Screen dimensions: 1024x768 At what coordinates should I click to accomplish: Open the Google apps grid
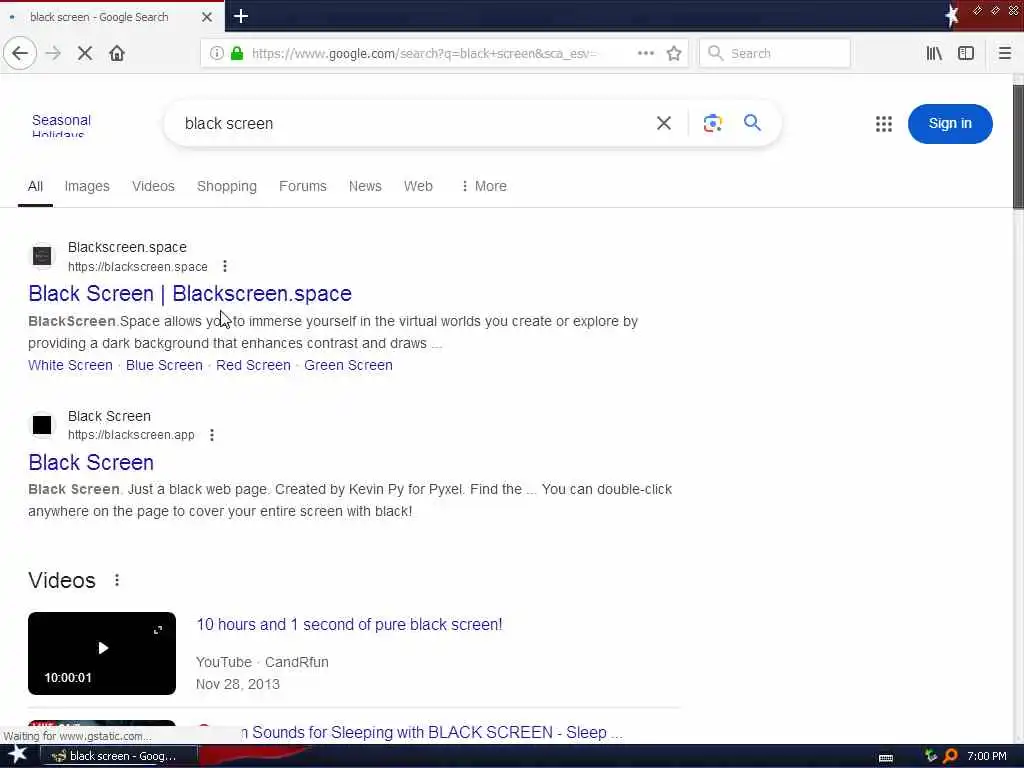884,123
